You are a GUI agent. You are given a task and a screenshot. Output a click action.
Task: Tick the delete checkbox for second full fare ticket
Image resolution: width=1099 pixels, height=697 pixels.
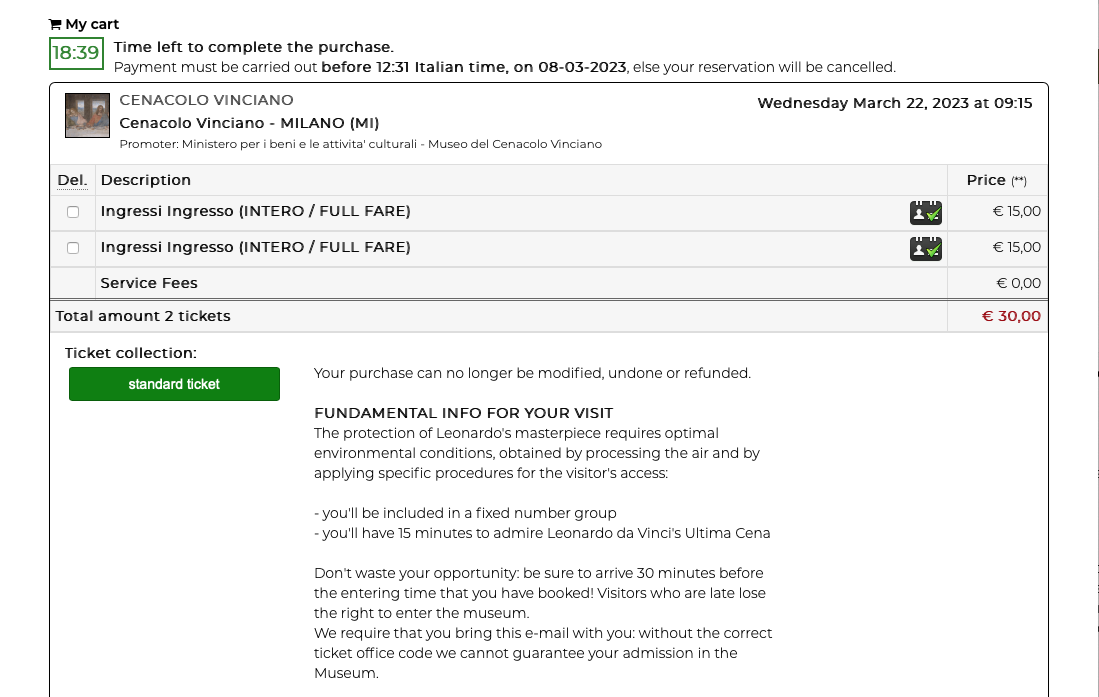click(x=73, y=248)
